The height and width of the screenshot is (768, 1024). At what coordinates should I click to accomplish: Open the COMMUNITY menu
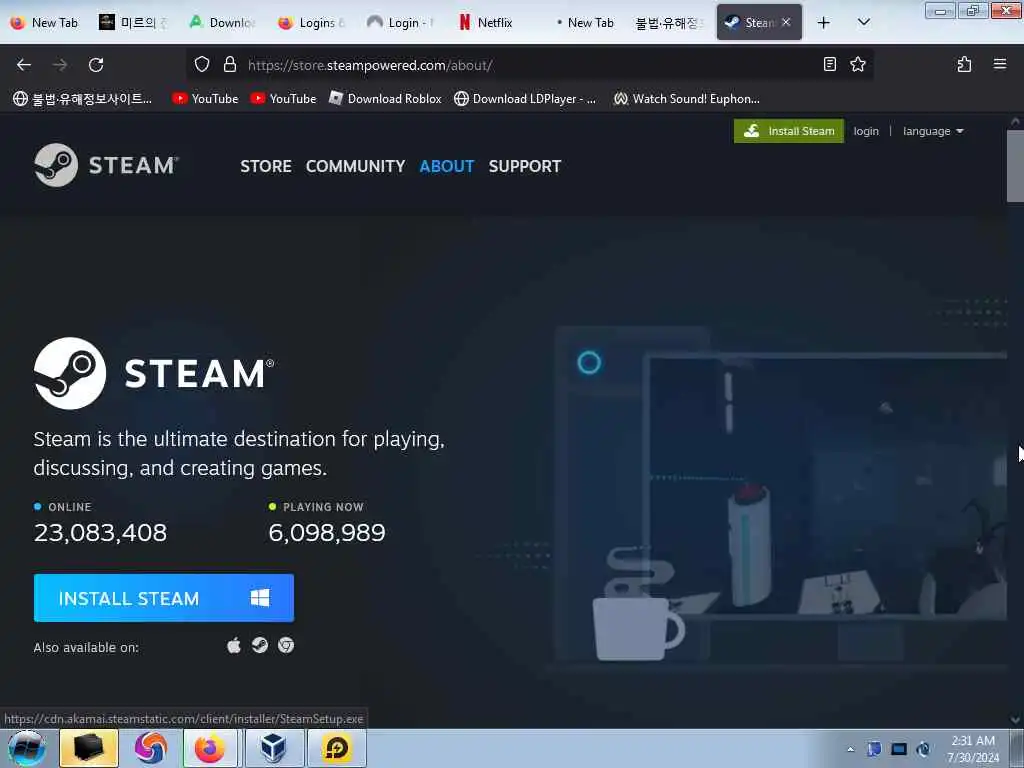point(355,167)
